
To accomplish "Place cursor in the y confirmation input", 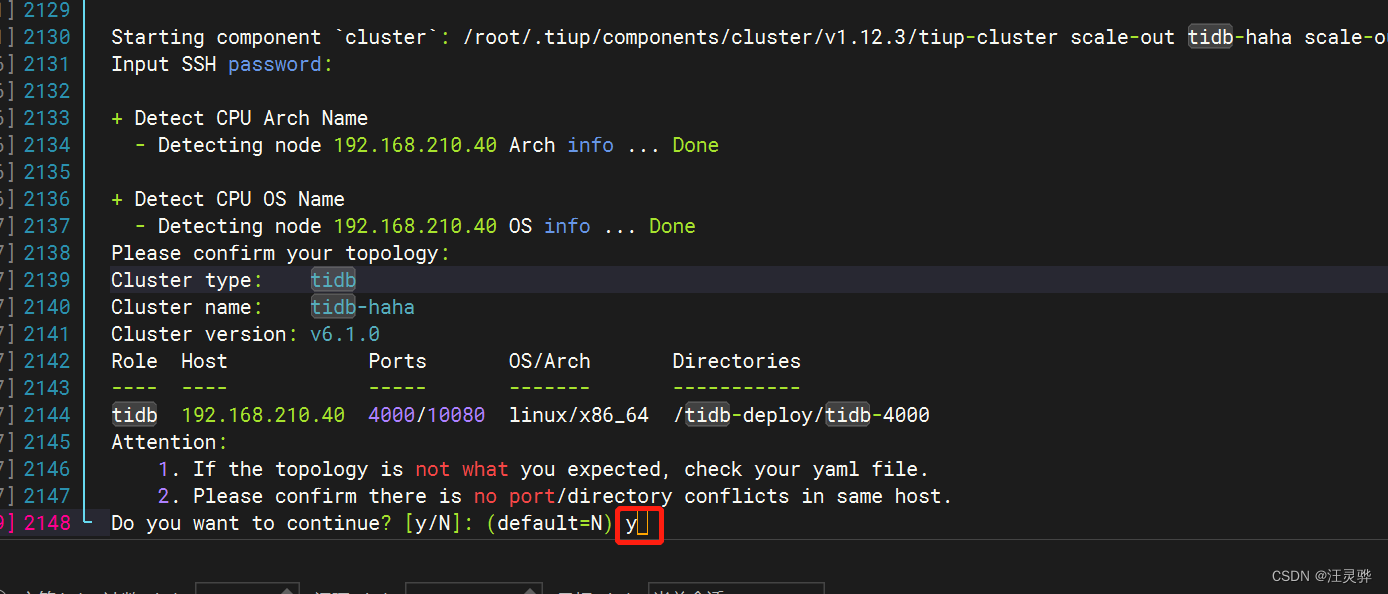I will point(638,523).
